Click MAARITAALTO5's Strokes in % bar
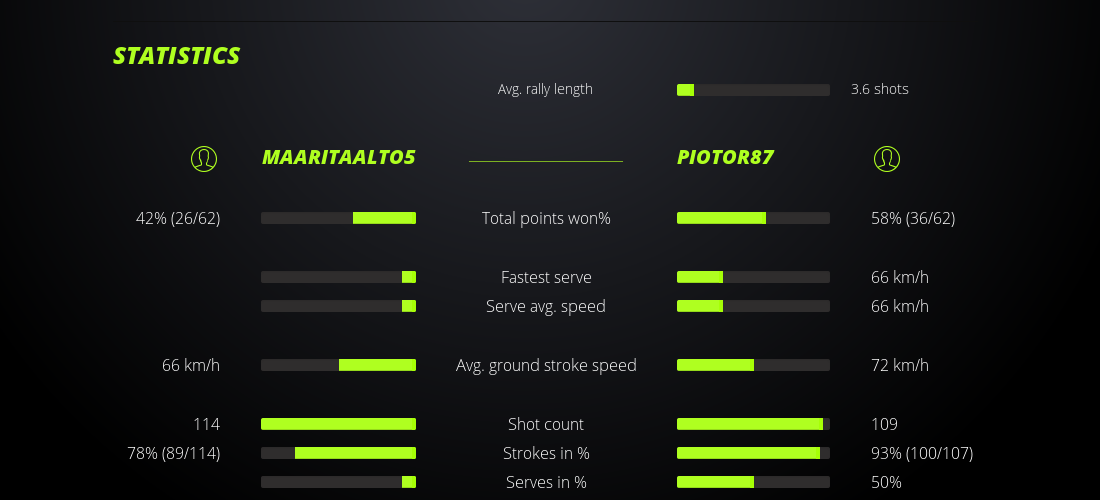 click(338, 453)
